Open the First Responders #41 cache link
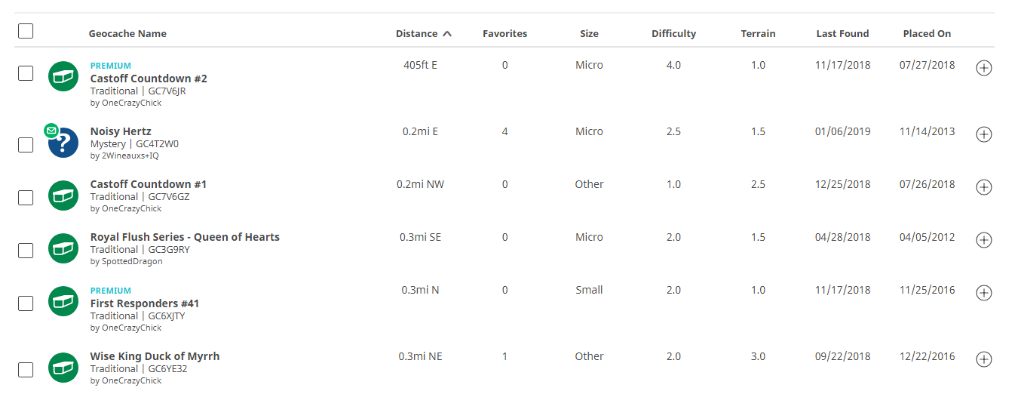The height and width of the screenshot is (397, 1024). [x=144, y=304]
